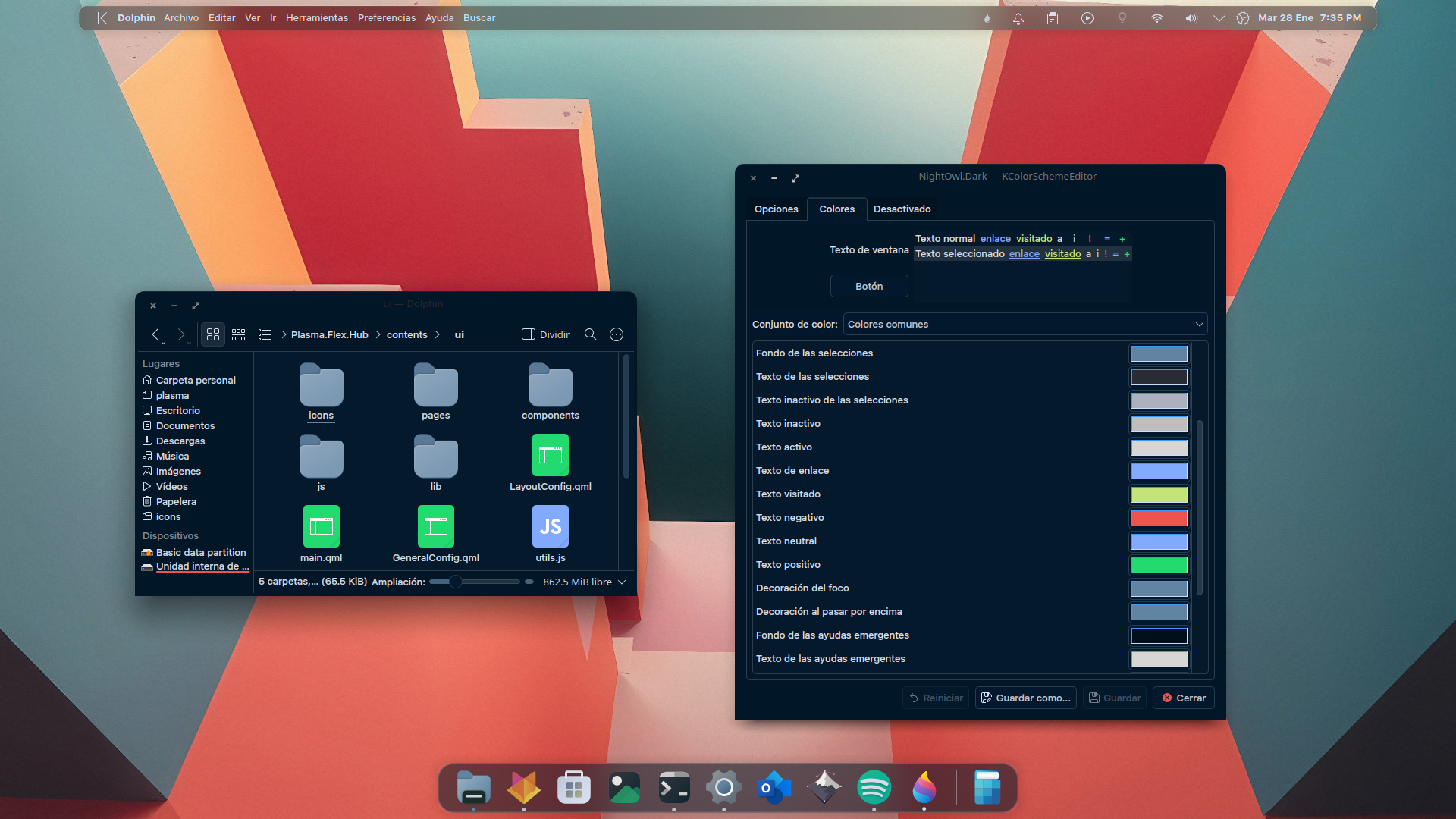Viewport: 1456px width, 819px height.
Task: Open GeneralConfig.qml in the file view
Action: tap(436, 526)
